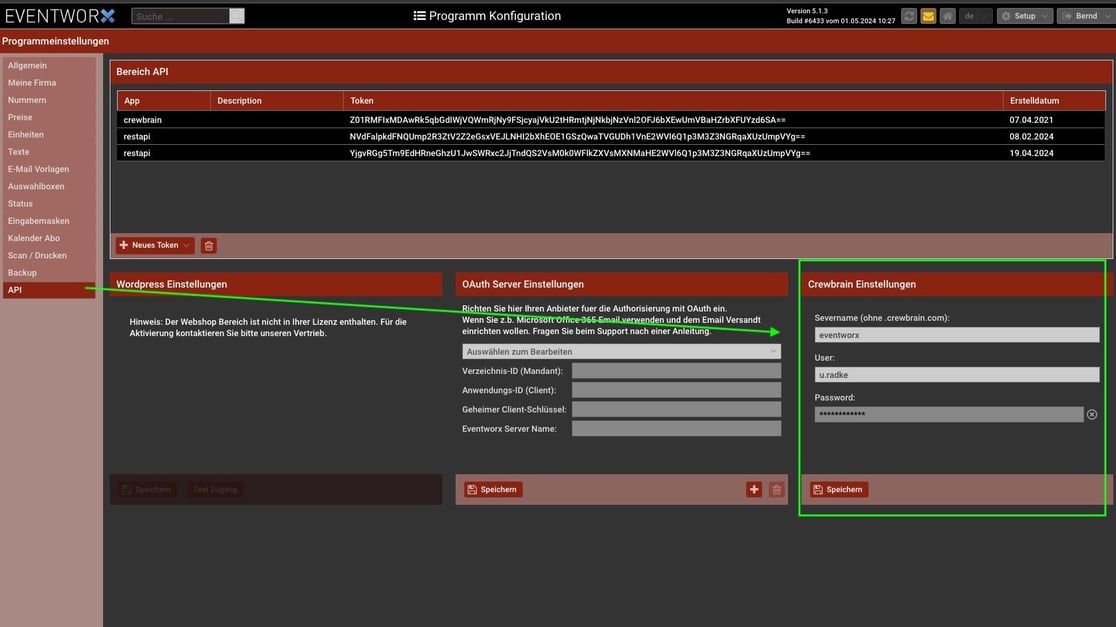Save the Crewbrain Einstellungen with Speichern
Screen dimensions: 1116x627
pos(838,489)
